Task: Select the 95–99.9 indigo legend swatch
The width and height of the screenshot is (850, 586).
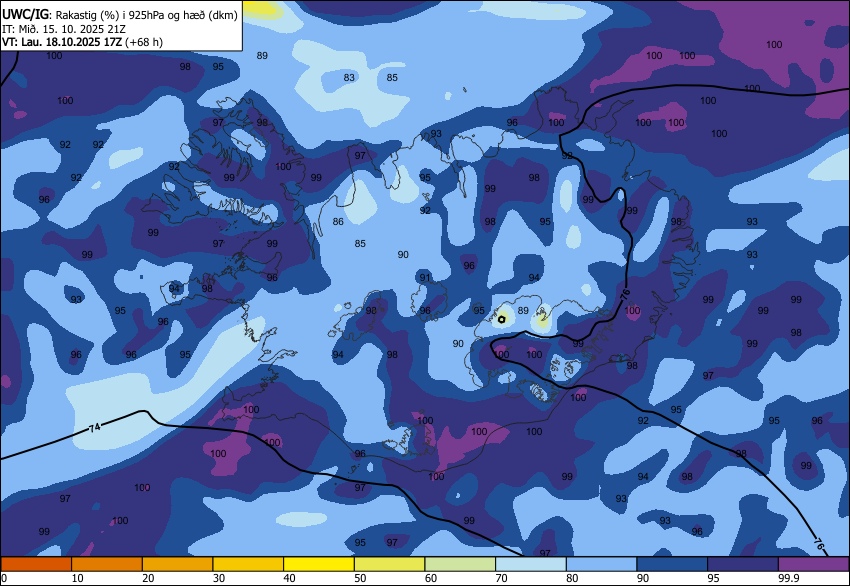Action: [x=743, y=564]
